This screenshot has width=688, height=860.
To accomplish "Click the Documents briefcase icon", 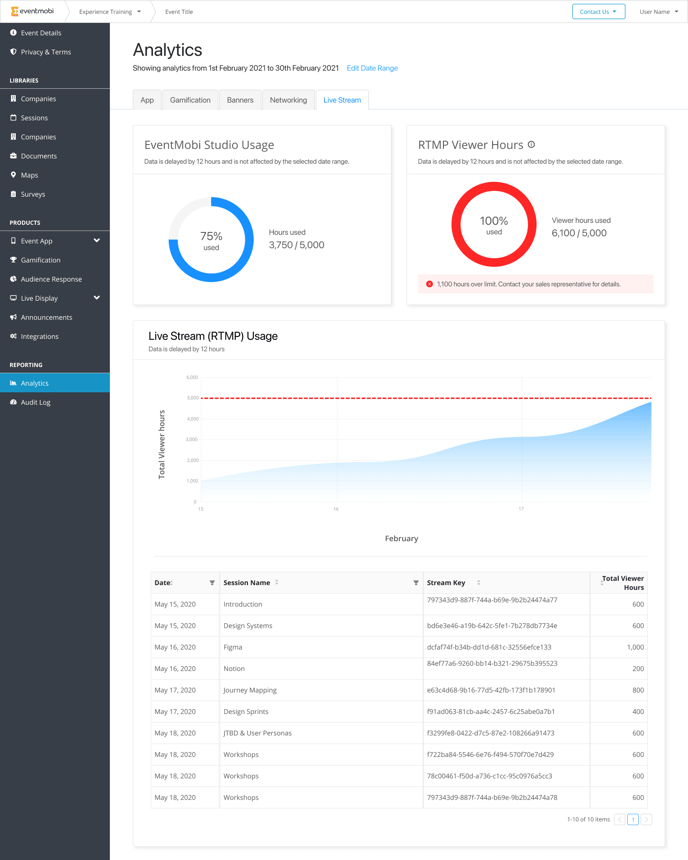I will click(13, 156).
